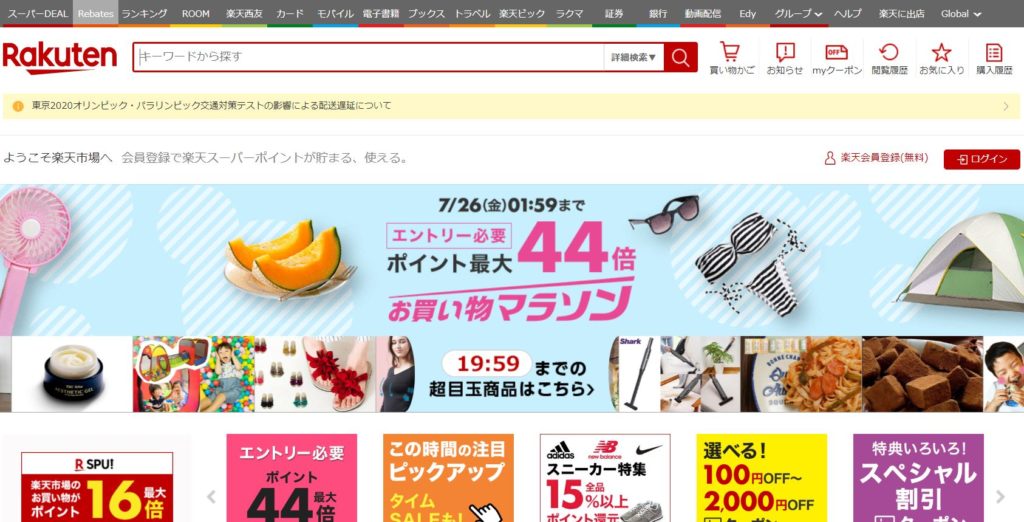View the 閲覧履歴 browsing history icon

point(889,57)
